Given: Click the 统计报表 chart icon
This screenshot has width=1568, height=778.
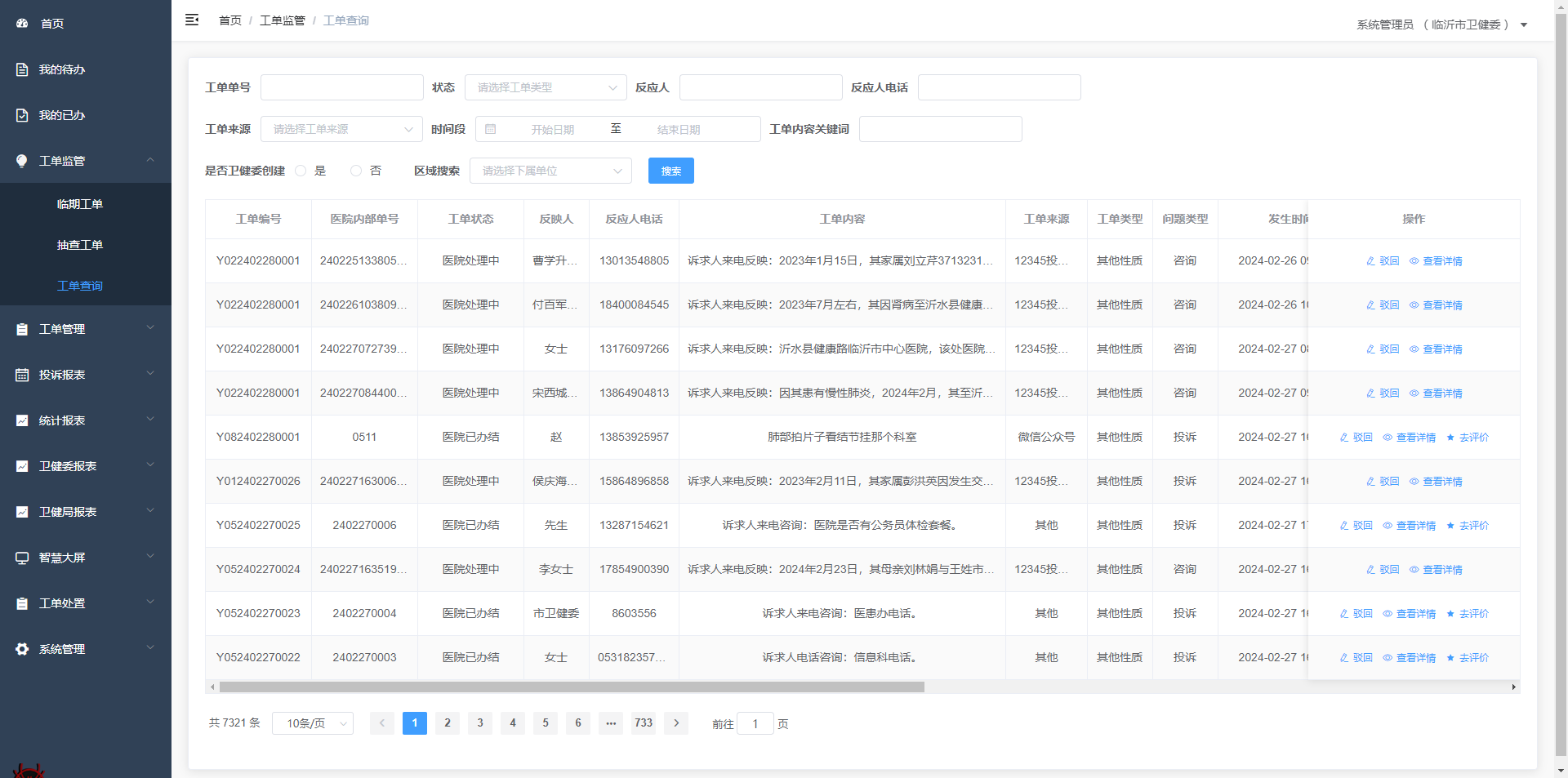Looking at the screenshot, I should click(22, 420).
